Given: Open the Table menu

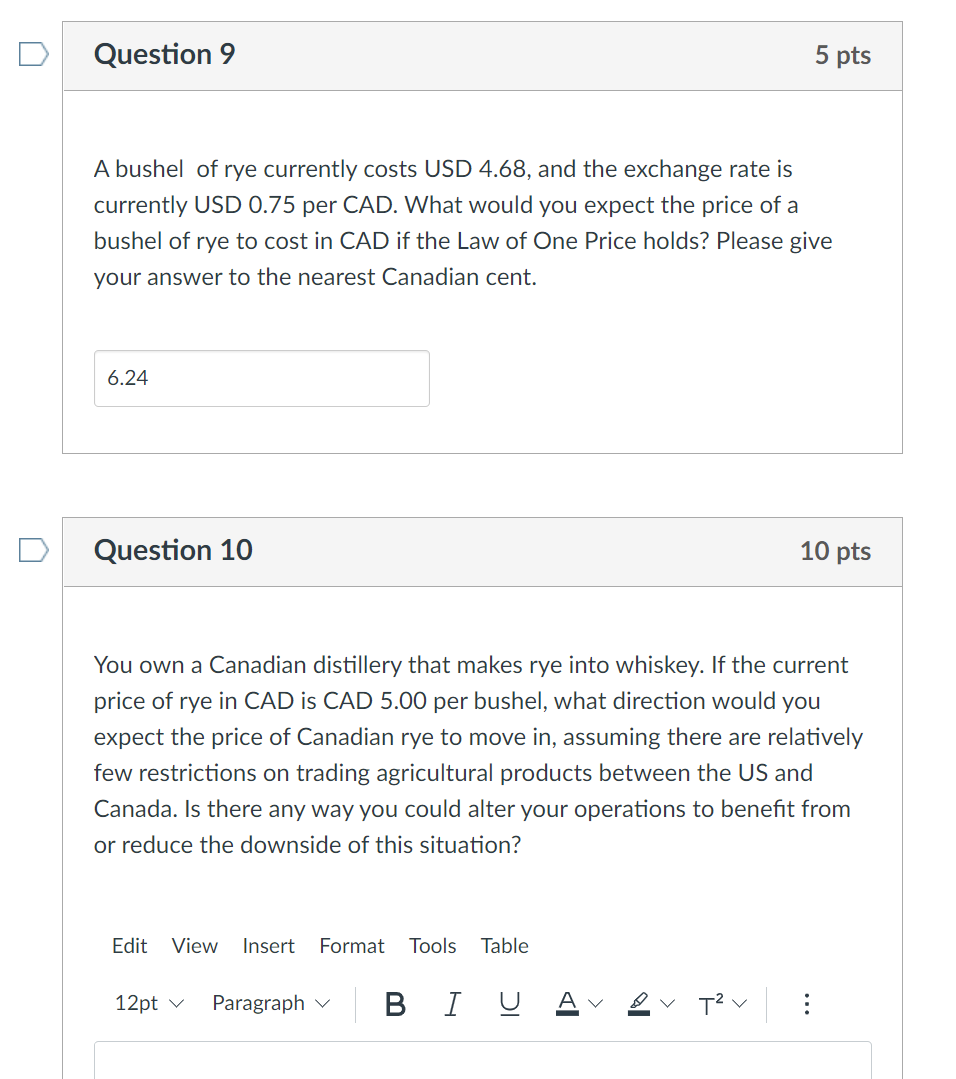Looking at the screenshot, I should tap(504, 945).
